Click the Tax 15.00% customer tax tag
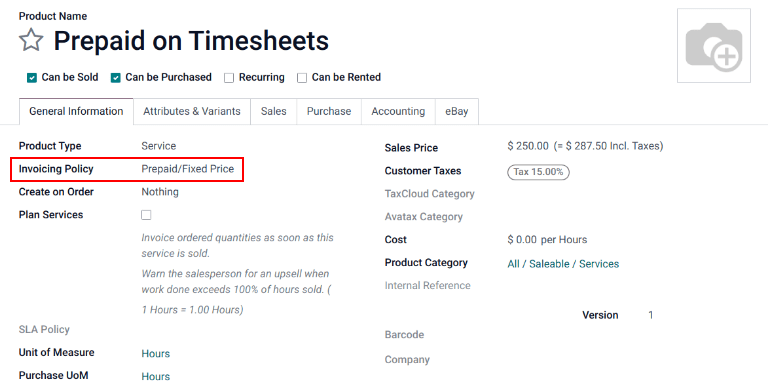Viewport: 768px width, 392px height. click(538, 172)
